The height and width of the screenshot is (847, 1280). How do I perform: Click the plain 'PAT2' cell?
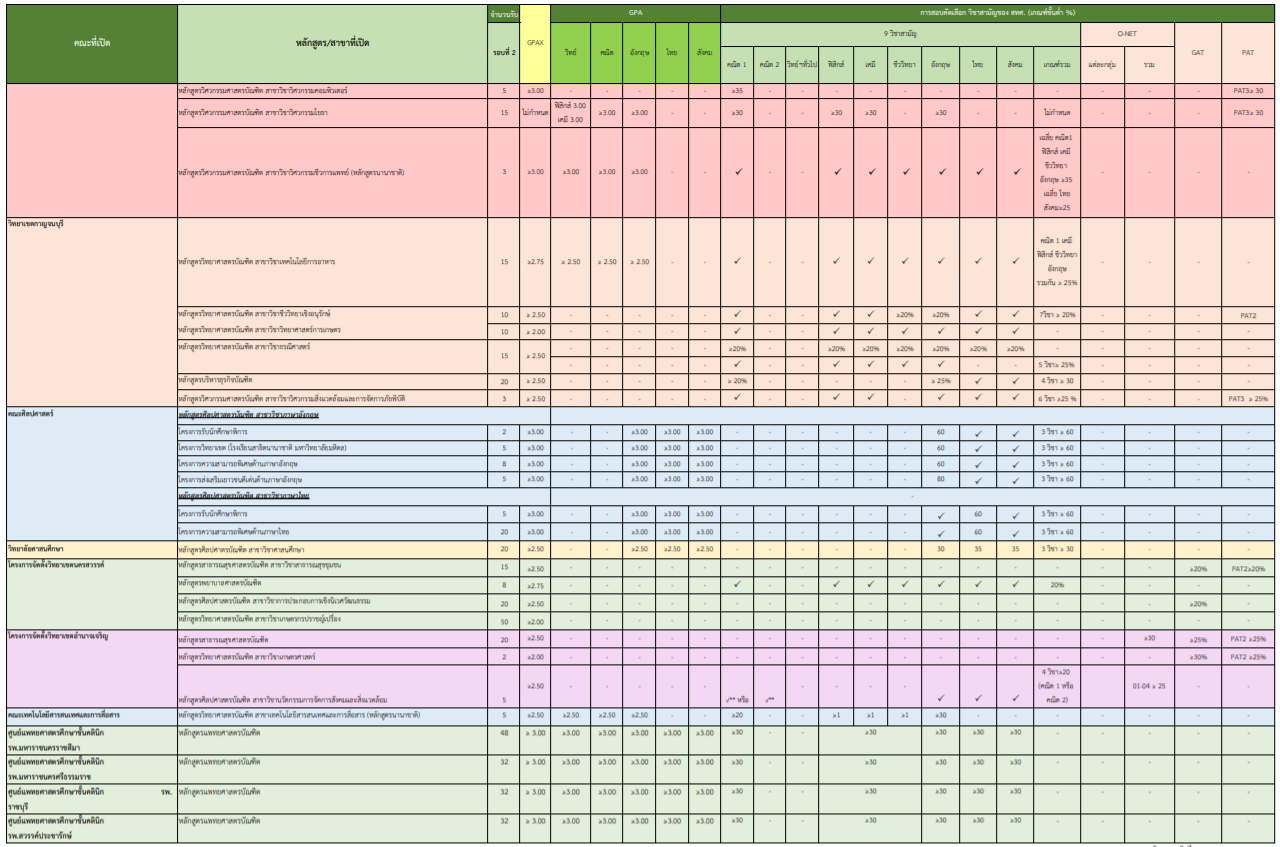[1248, 315]
